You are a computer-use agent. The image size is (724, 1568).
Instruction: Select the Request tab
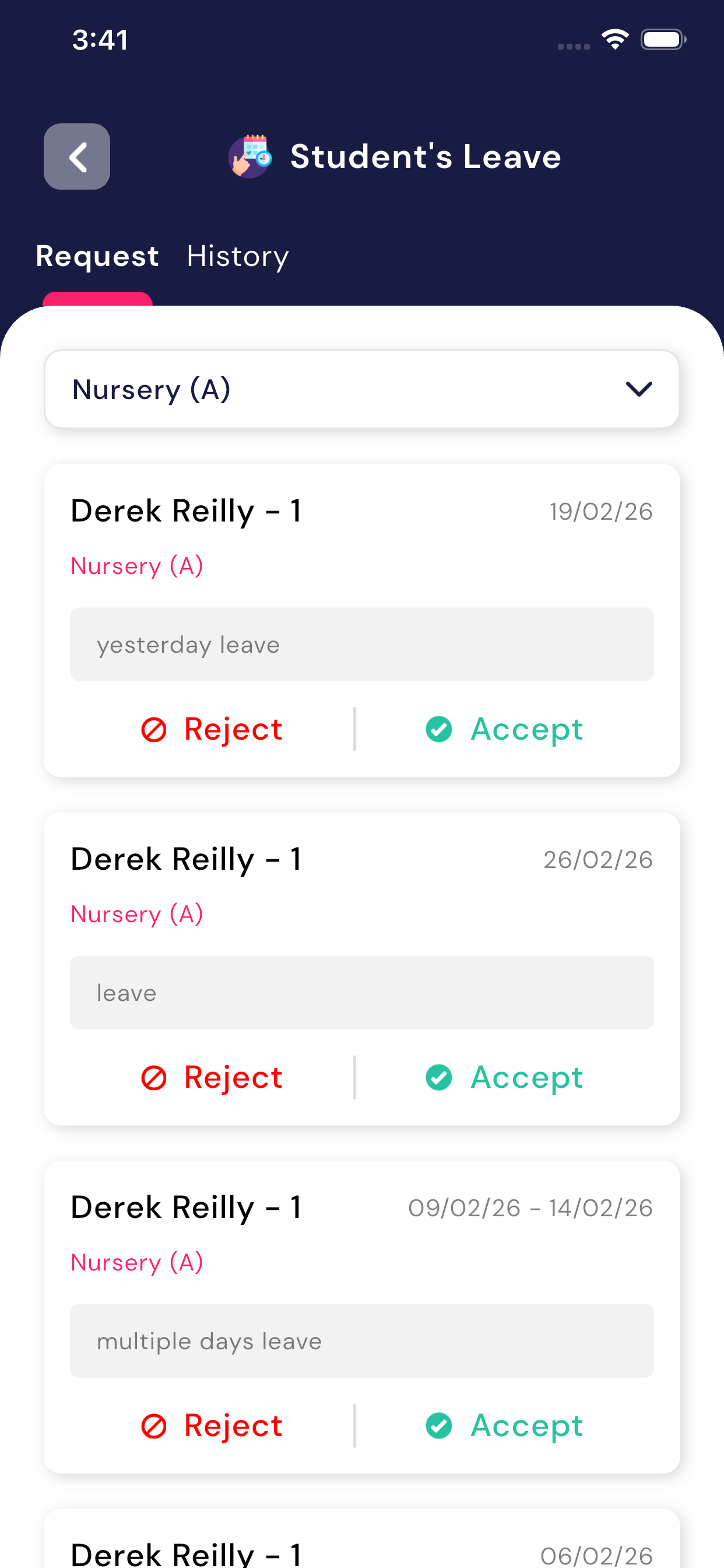point(97,256)
